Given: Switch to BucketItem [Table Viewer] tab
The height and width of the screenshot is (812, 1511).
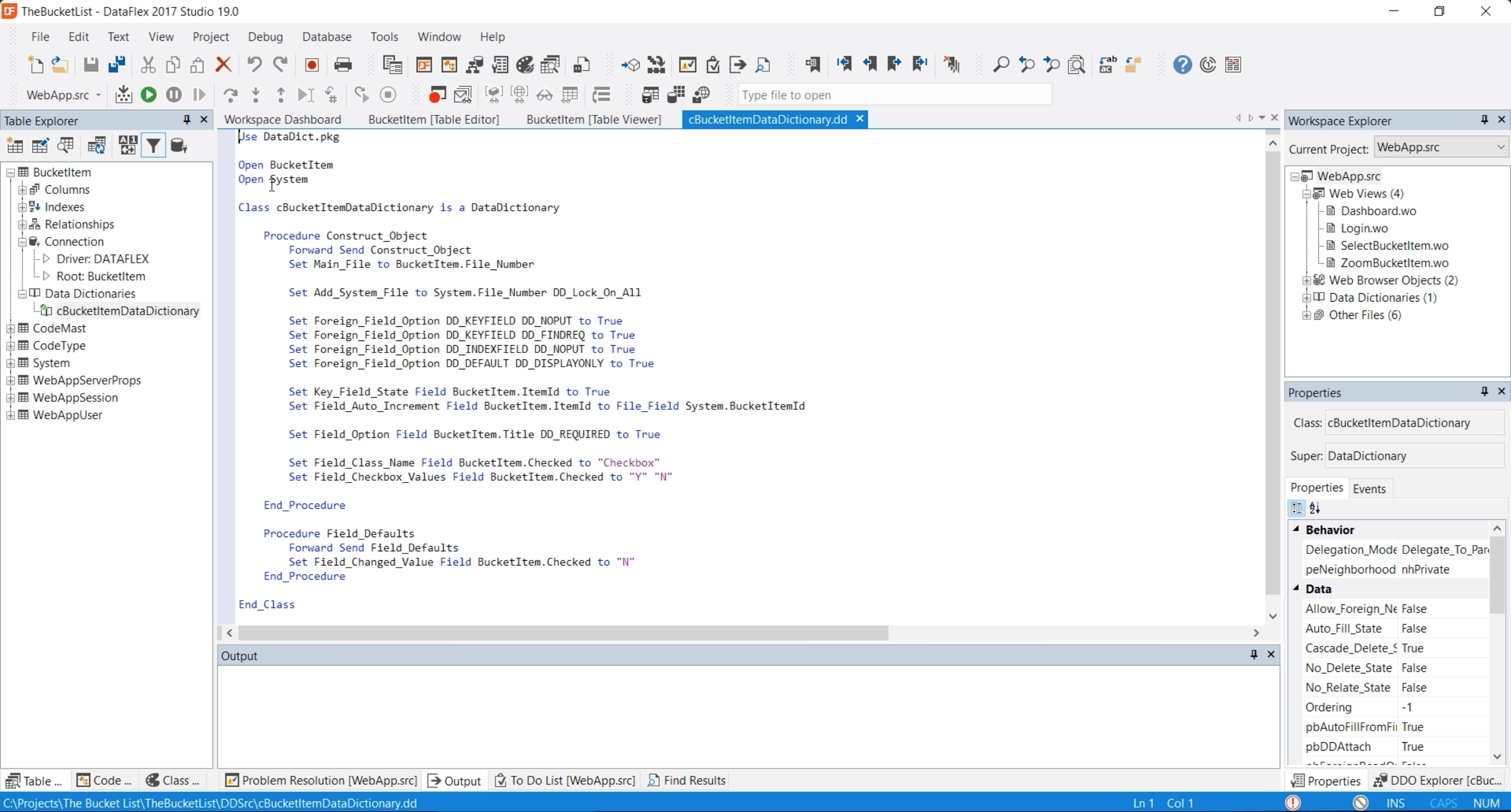Looking at the screenshot, I should pos(593,120).
